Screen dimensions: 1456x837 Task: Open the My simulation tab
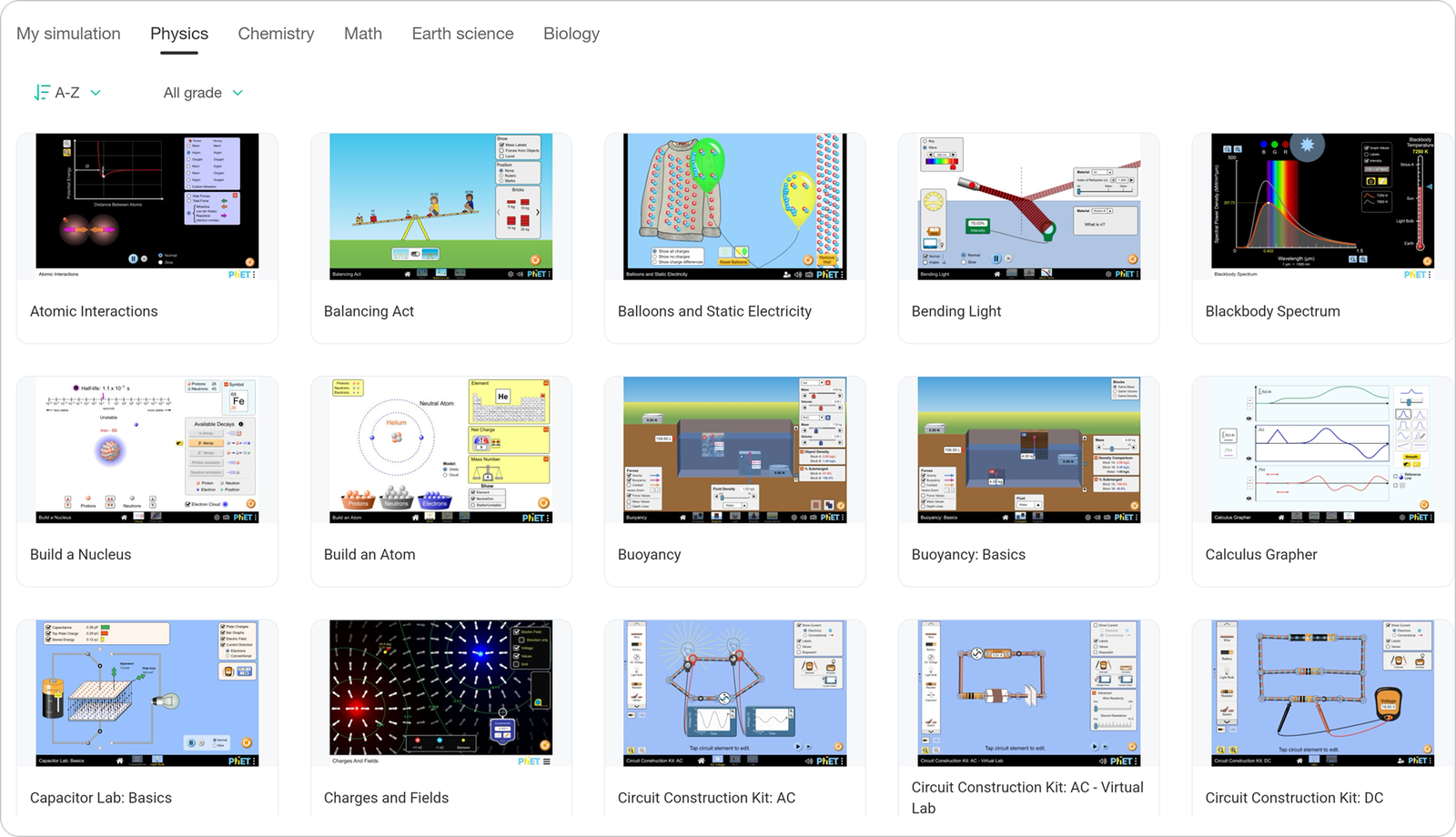point(68,34)
